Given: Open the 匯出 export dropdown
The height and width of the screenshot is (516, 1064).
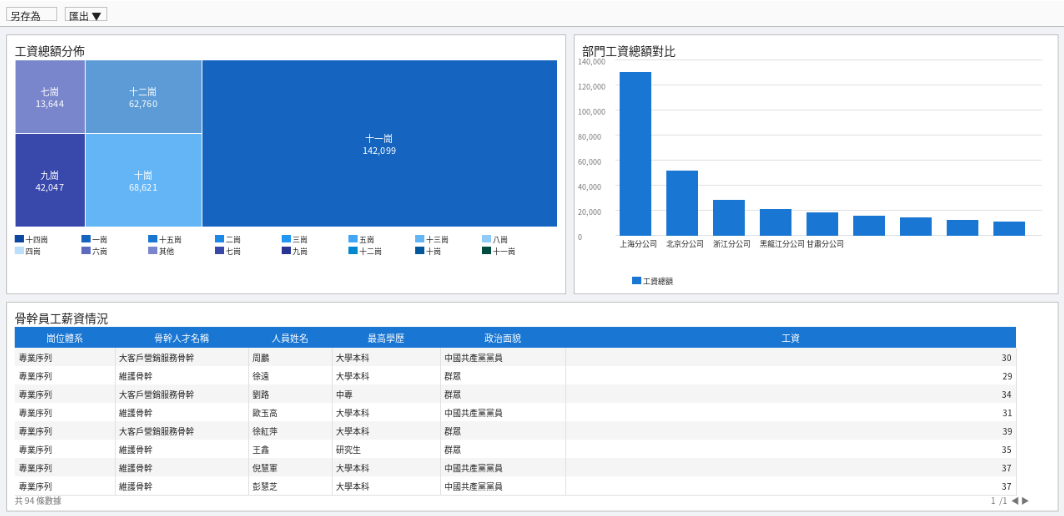Looking at the screenshot, I should 86,15.
